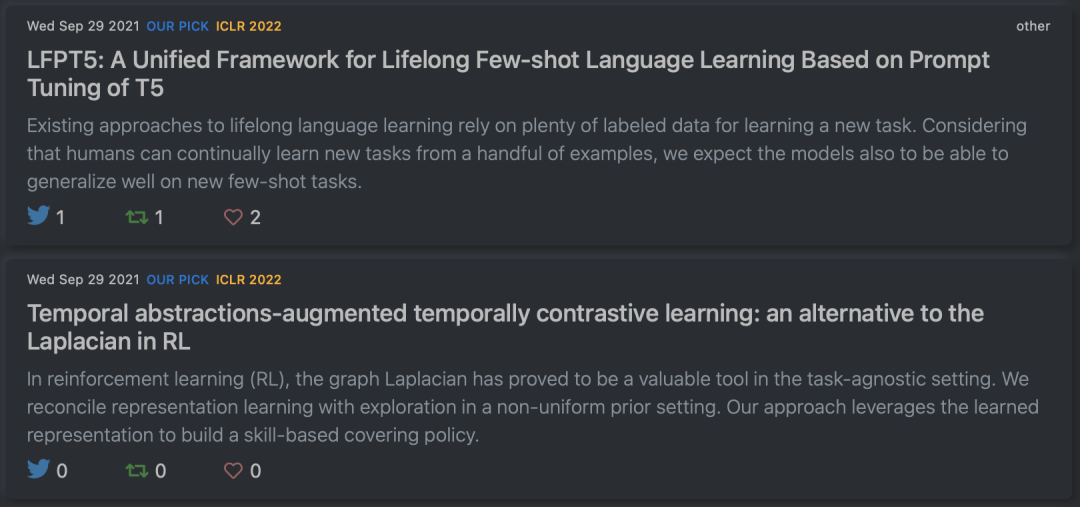Viewport: 1080px width, 507px height.
Task: Click the like count 2 on LFPT5
Action: click(x=255, y=217)
